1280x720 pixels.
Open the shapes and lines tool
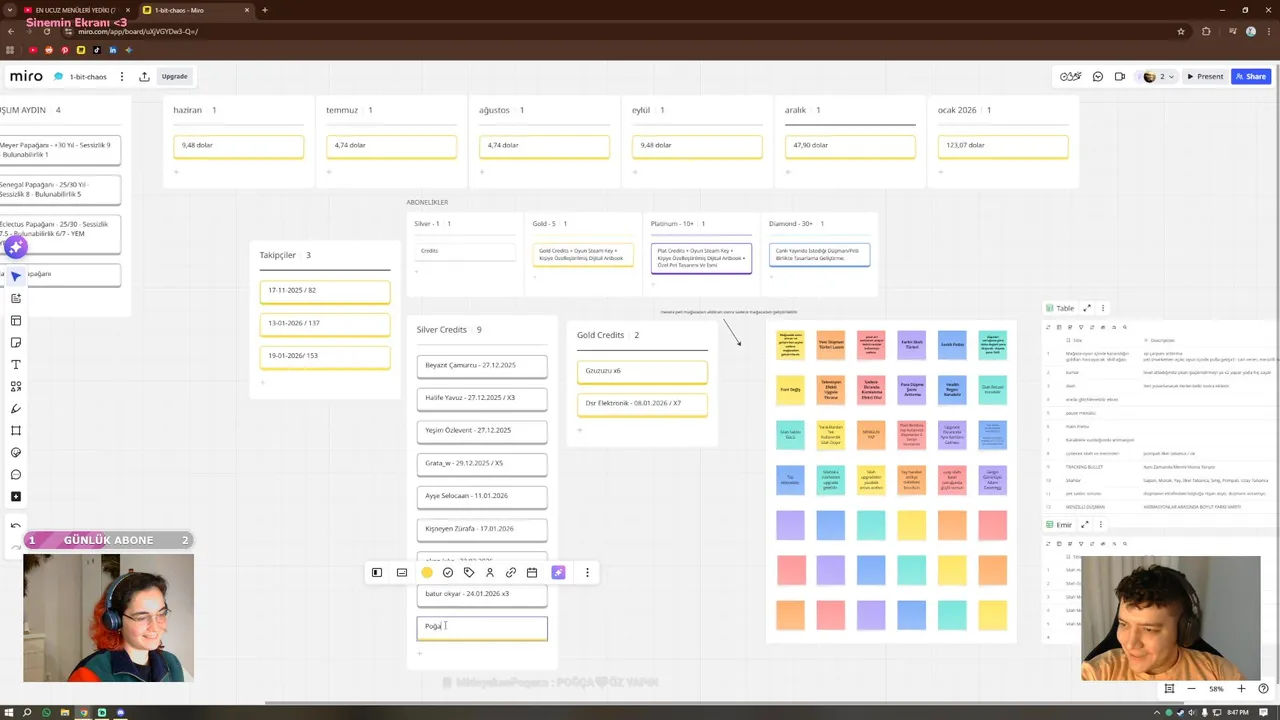click(x=16, y=387)
